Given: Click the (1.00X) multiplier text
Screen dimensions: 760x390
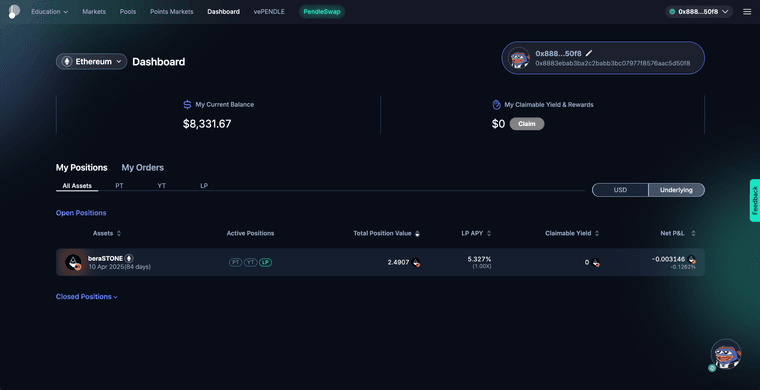Looking at the screenshot, I should (x=482, y=266).
